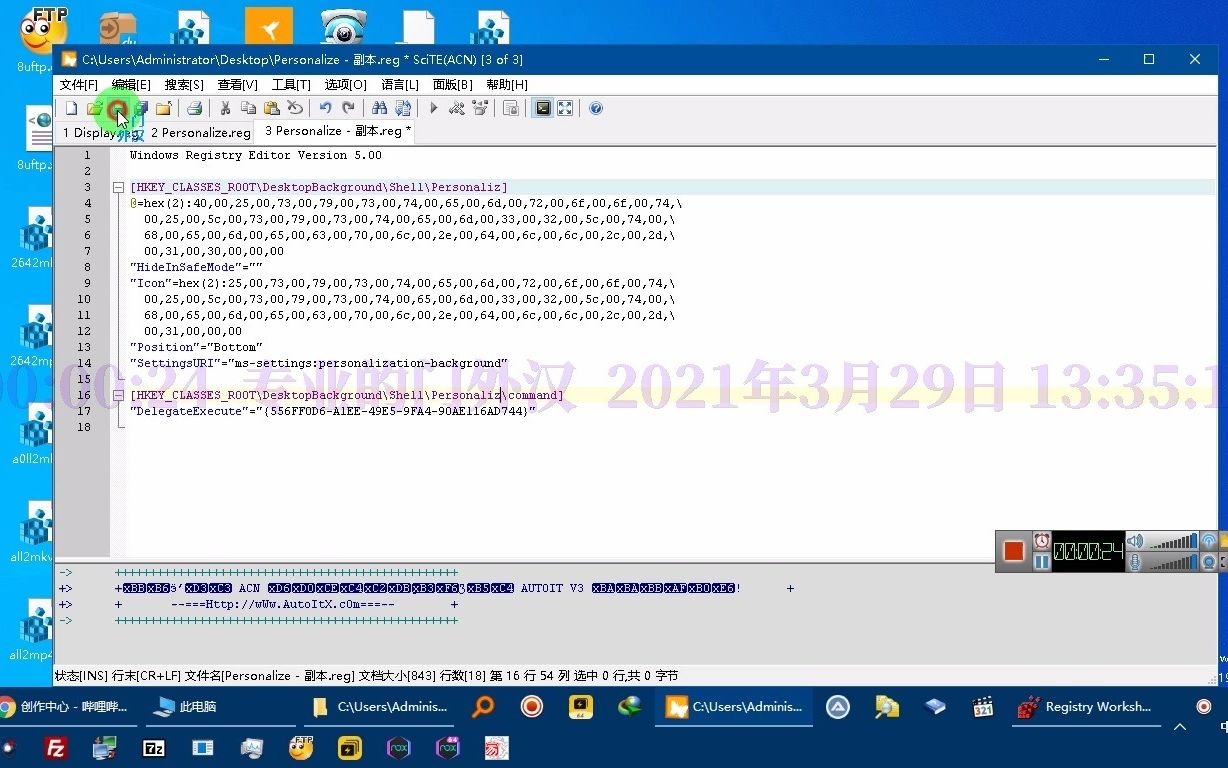Cut selected text using toolbar icon
Image resolution: width=1228 pixels, height=768 pixels.
click(225, 108)
